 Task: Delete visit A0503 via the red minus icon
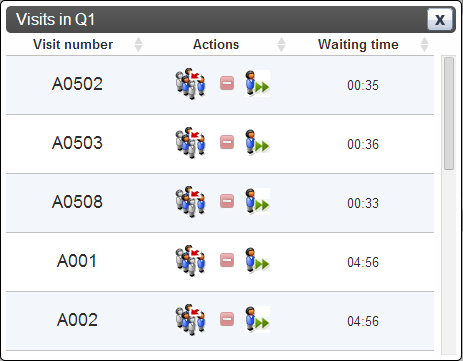coord(227,142)
